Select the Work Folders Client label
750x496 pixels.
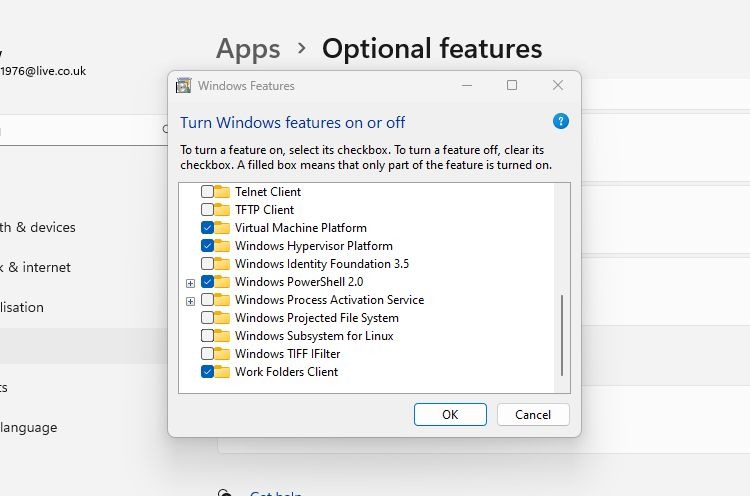click(287, 372)
